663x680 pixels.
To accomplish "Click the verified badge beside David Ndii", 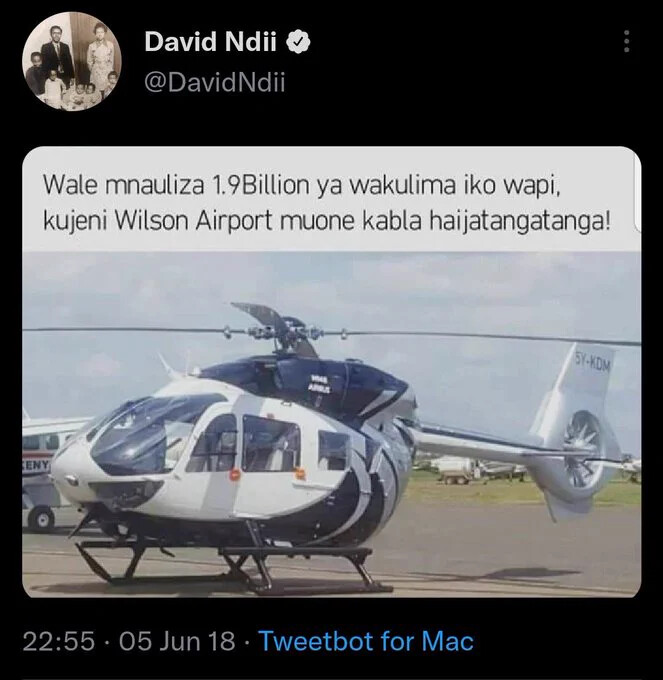I will [298, 42].
